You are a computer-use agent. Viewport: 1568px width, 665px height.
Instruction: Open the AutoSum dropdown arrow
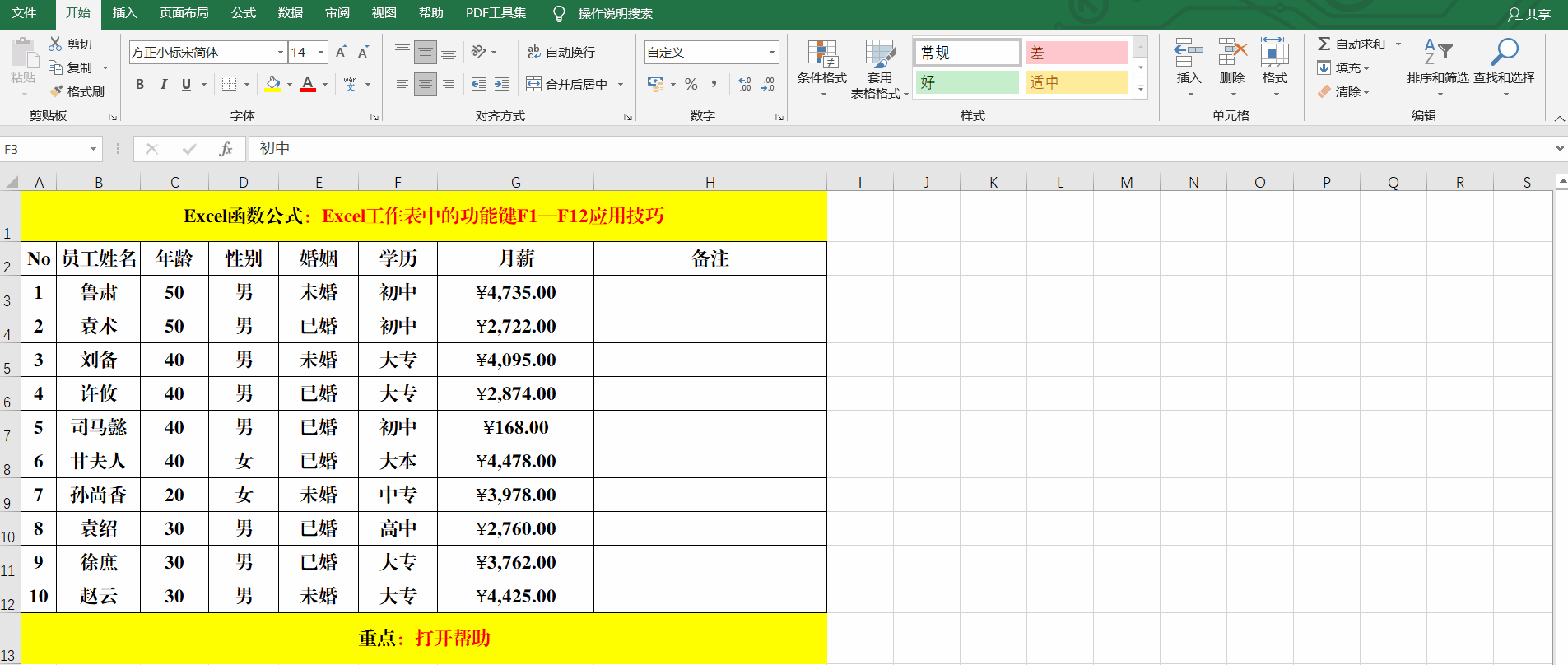[1398, 44]
